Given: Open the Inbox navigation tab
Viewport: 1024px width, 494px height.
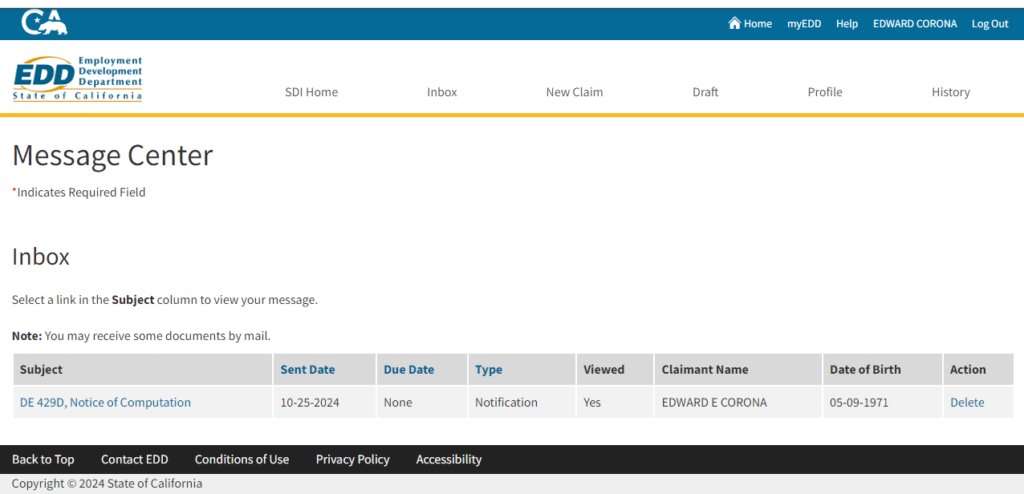Looking at the screenshot, I should coord(441,92).
